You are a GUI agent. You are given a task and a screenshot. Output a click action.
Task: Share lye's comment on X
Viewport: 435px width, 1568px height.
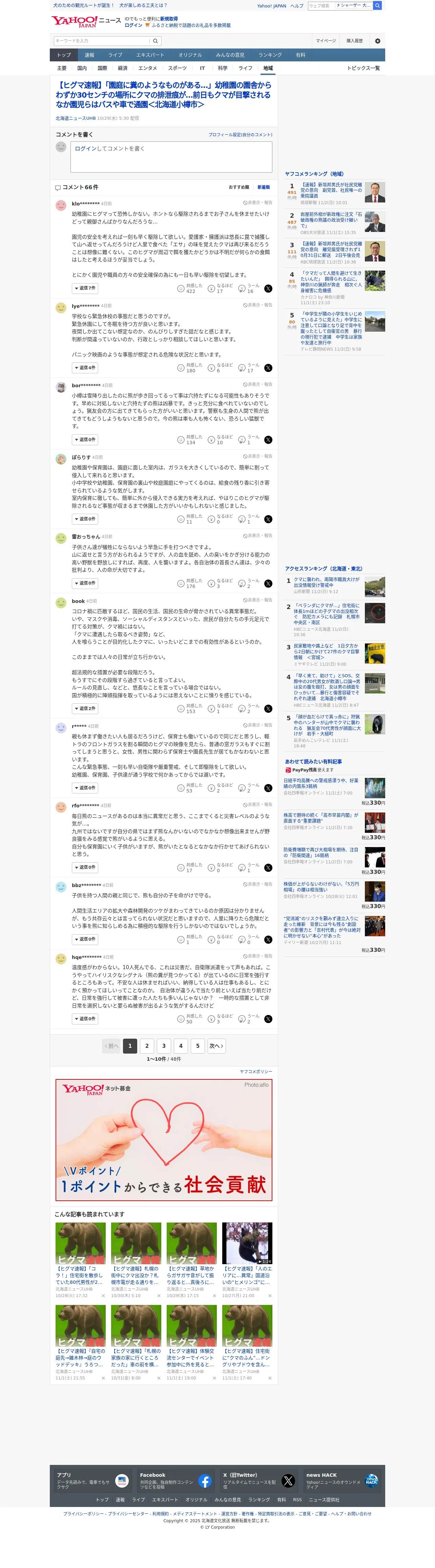(x=268, y=368)
